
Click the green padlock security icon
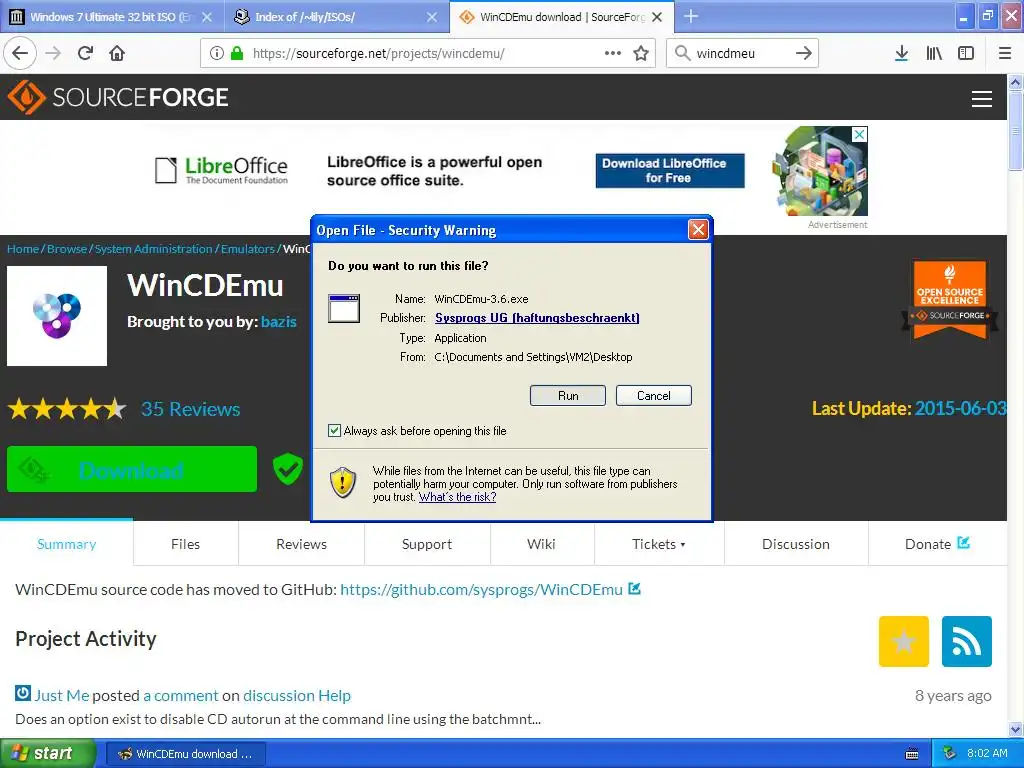(237, 53)
